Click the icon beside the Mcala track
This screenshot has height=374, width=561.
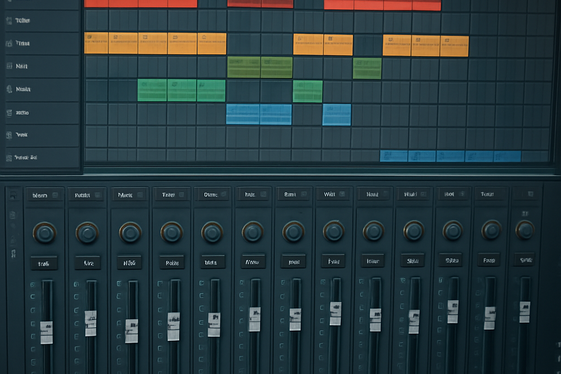point(9,89)
